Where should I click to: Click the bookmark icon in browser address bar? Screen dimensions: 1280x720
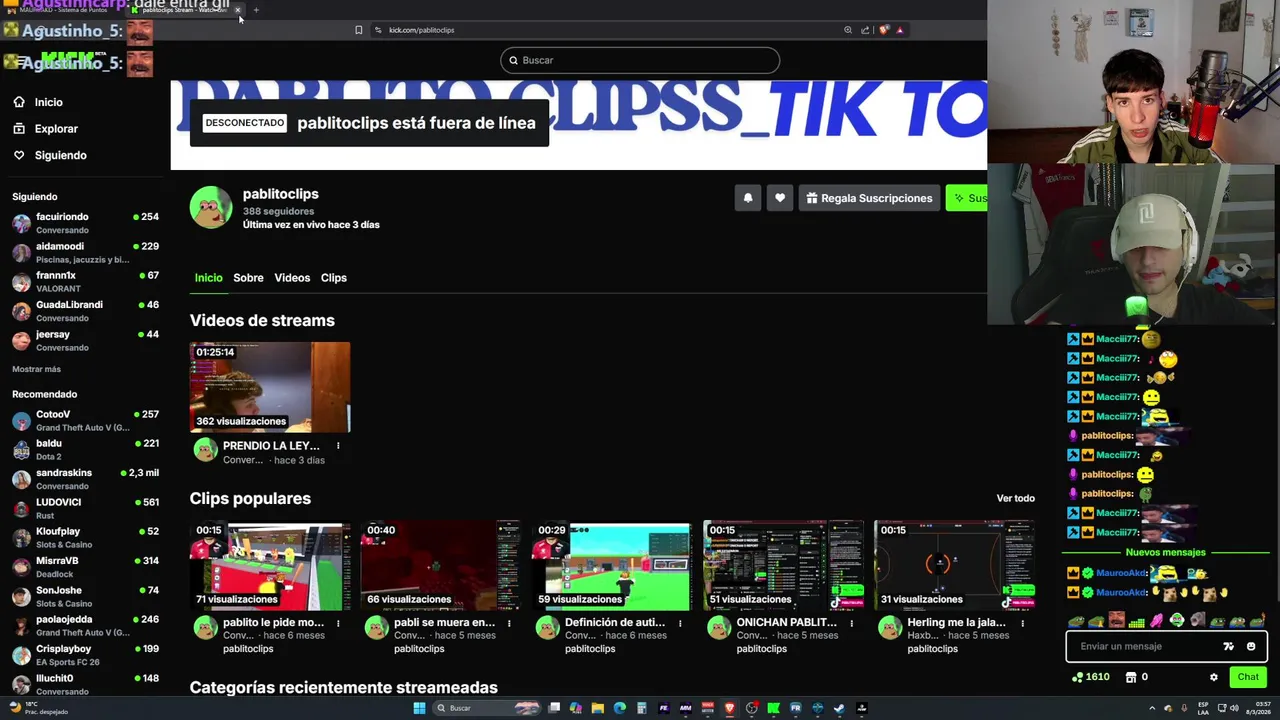358,30
